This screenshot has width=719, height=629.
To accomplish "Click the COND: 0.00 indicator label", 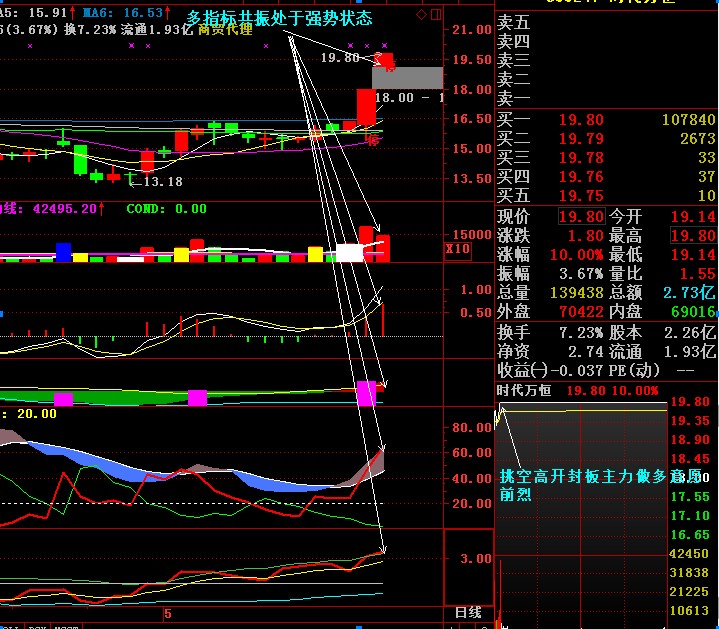I will point(166,209).
